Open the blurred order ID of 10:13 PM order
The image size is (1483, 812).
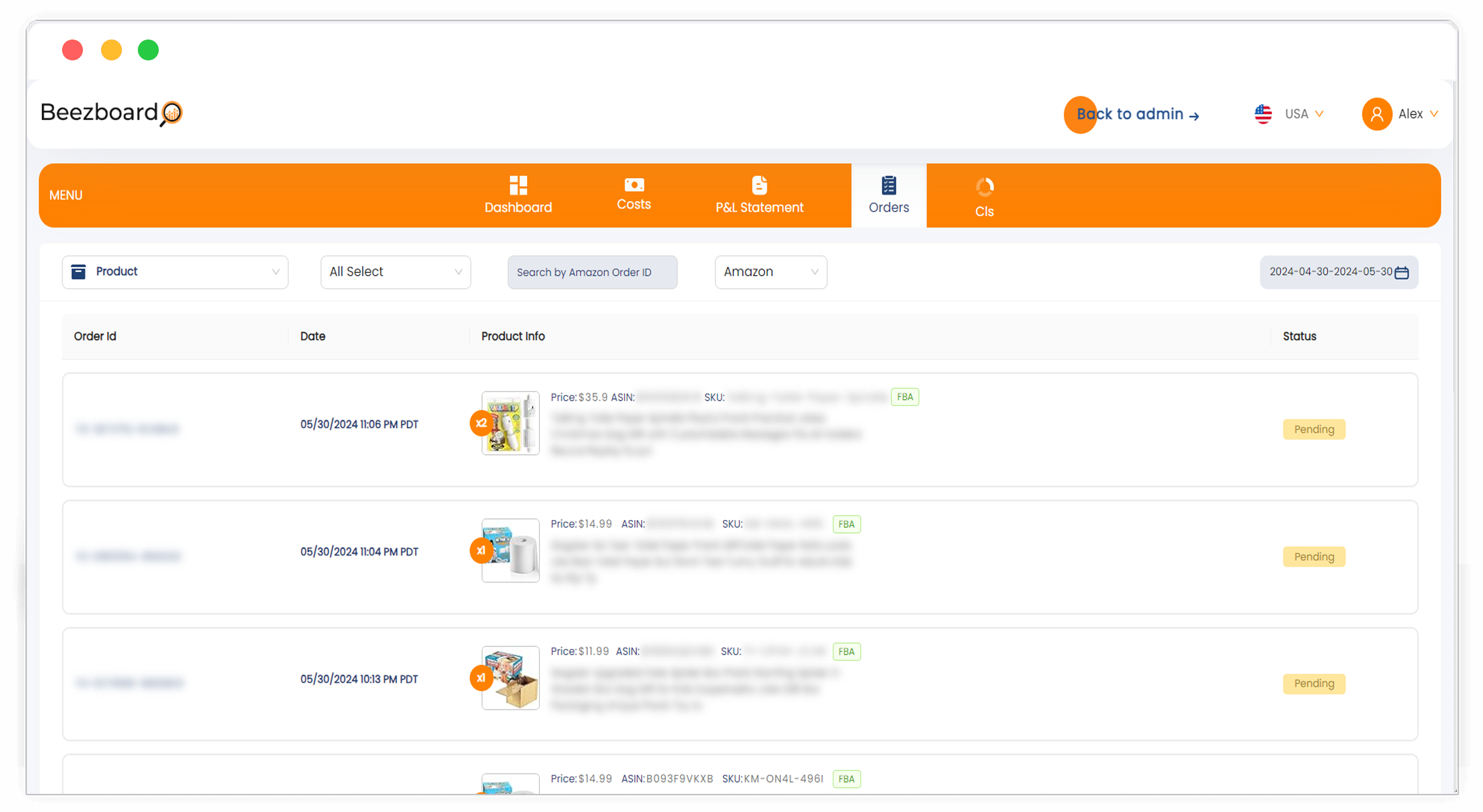(129, 683)
